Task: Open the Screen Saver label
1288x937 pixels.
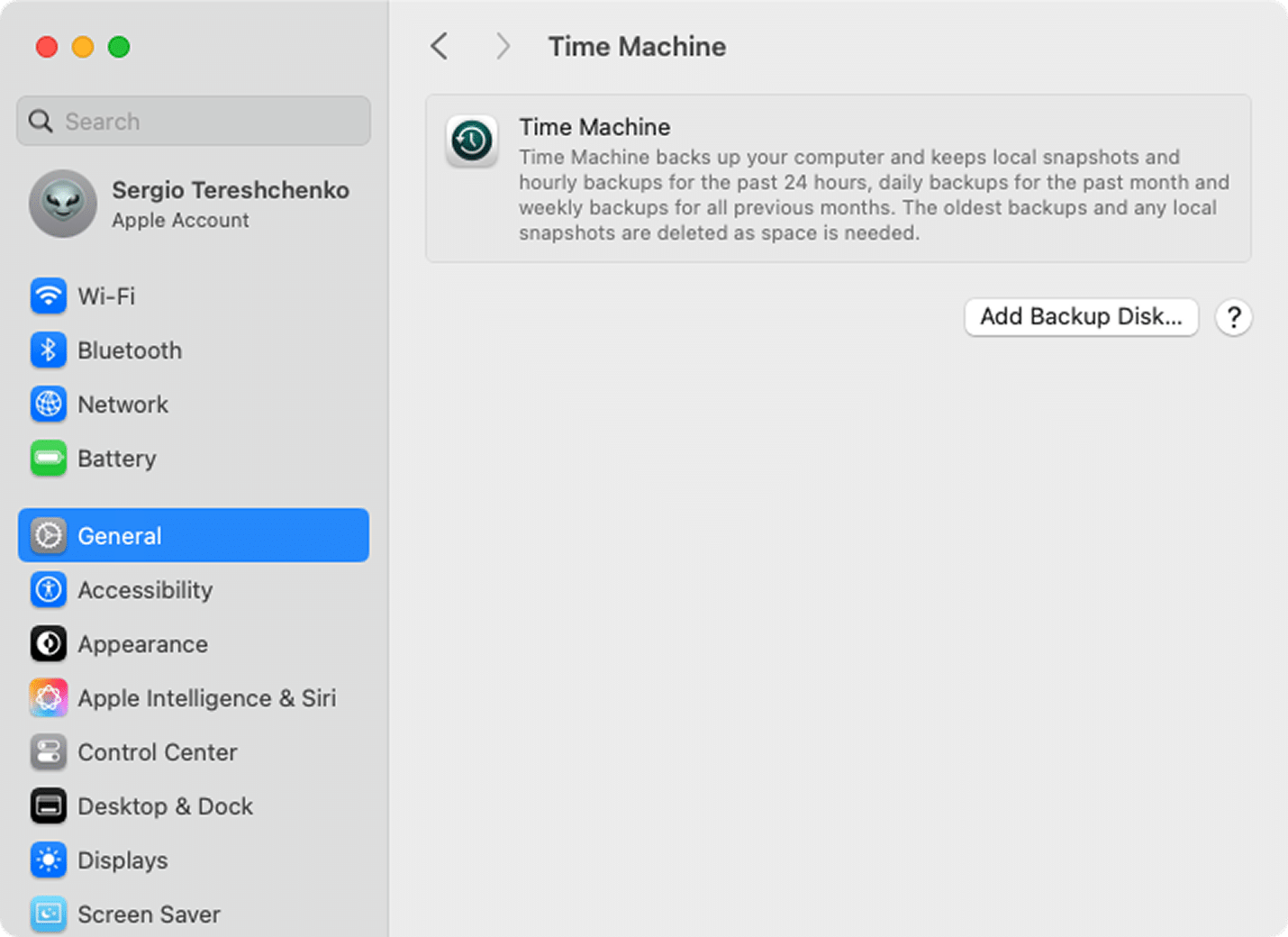Action: [x=149, y=914]
